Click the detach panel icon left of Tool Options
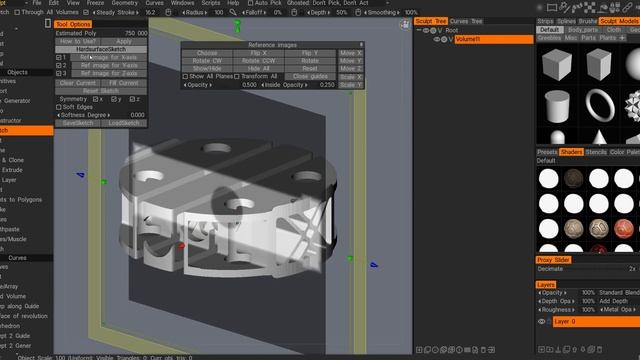 pyautogui.click(x=48, y=24)
